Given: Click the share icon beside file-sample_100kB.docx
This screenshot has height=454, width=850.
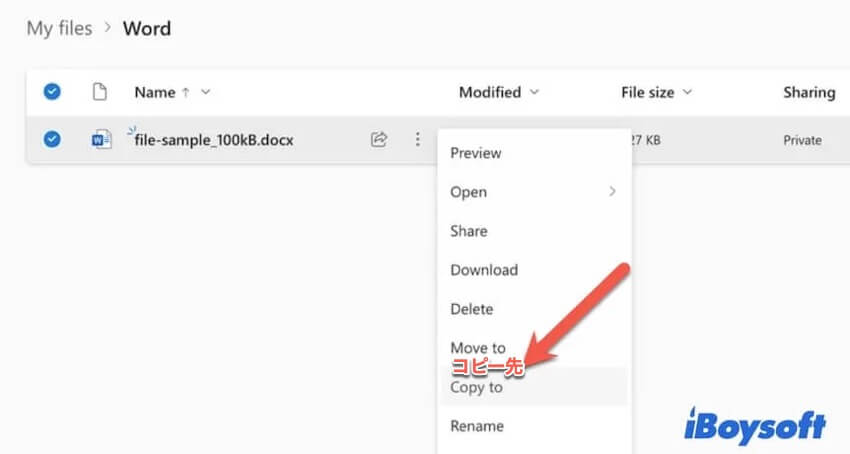Looking at the screenshot, I should tap(379, 140).
